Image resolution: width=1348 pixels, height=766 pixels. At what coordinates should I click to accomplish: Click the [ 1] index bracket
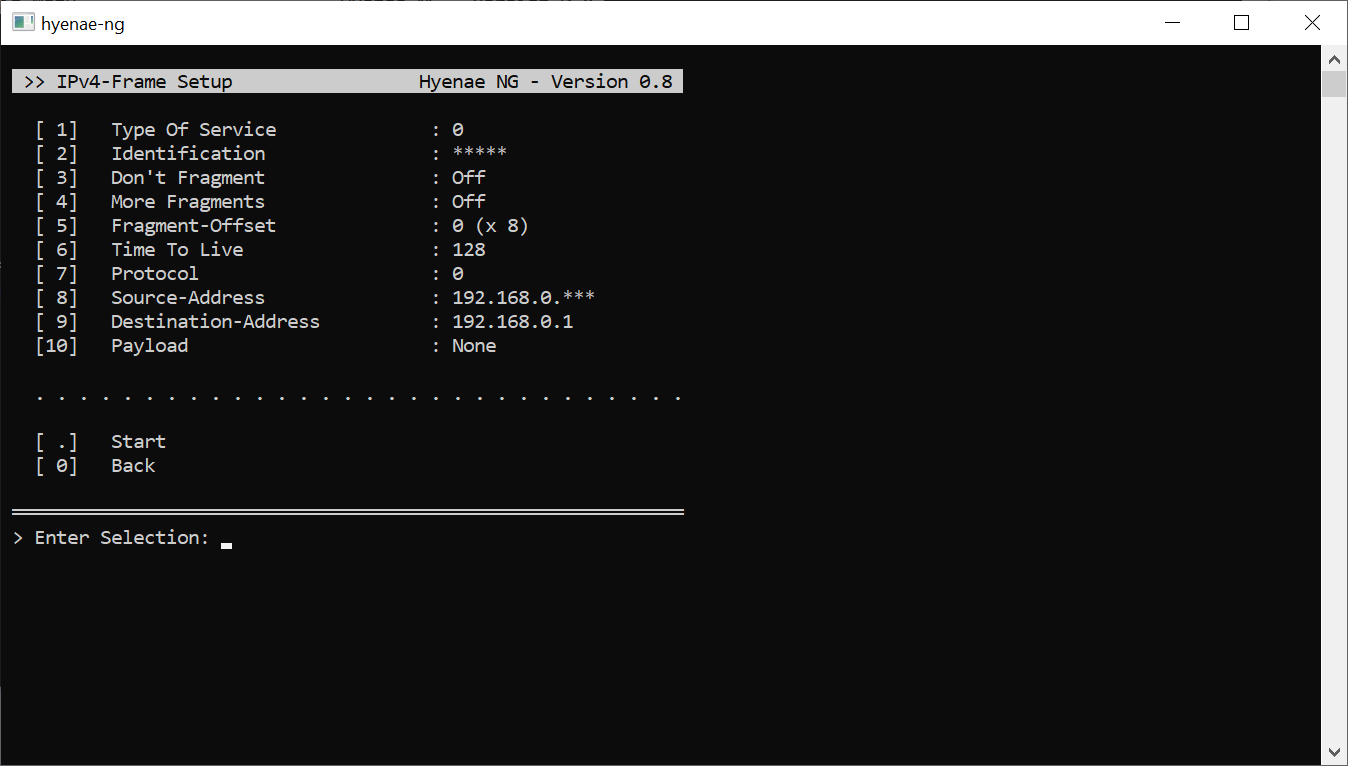(56, 130)
